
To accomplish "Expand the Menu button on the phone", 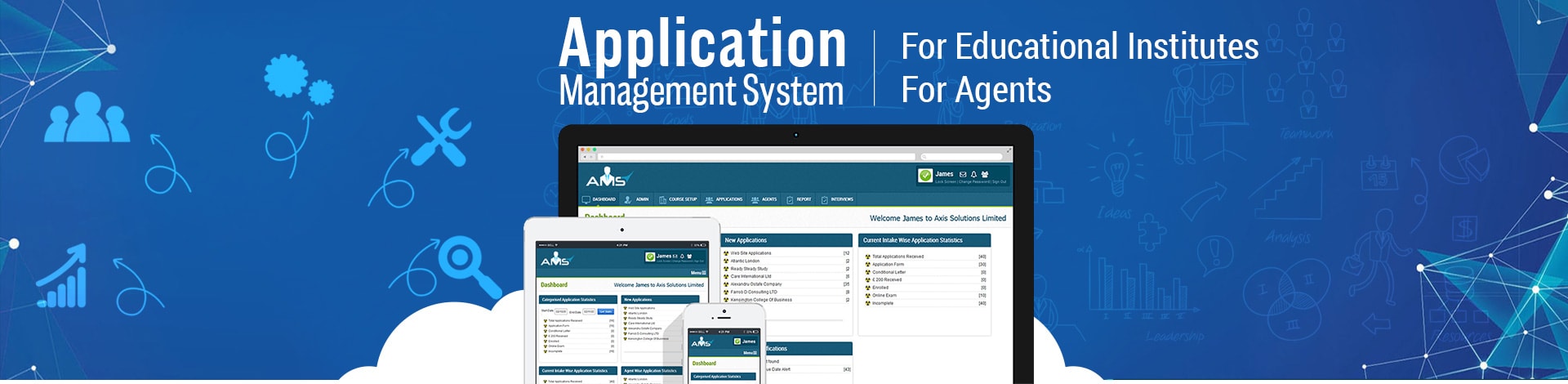I will point(750,353).
